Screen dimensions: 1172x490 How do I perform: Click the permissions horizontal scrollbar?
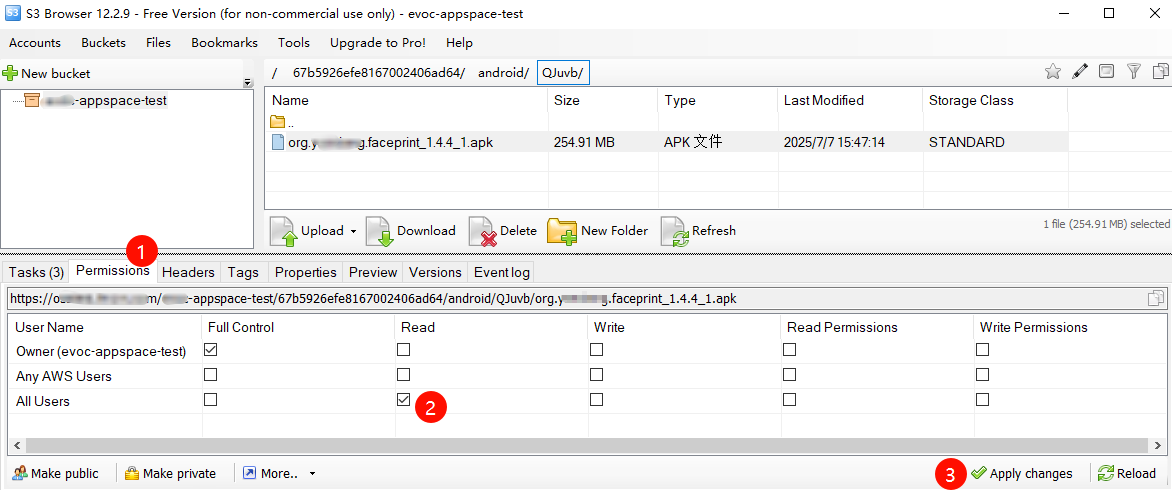coord(587,446)
